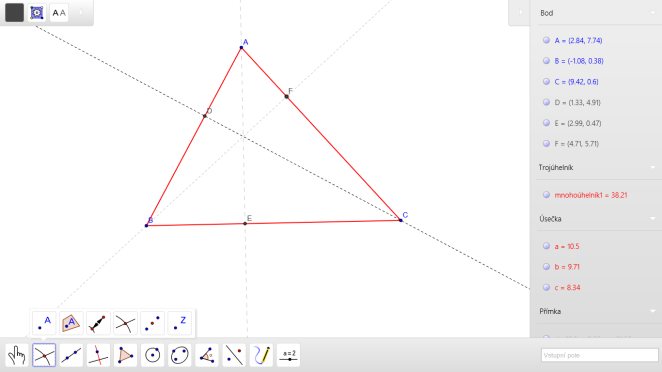Select the Reflect about line tool
Image resolution: width=662 pixels, height=372 pixels.
(234, 355)
